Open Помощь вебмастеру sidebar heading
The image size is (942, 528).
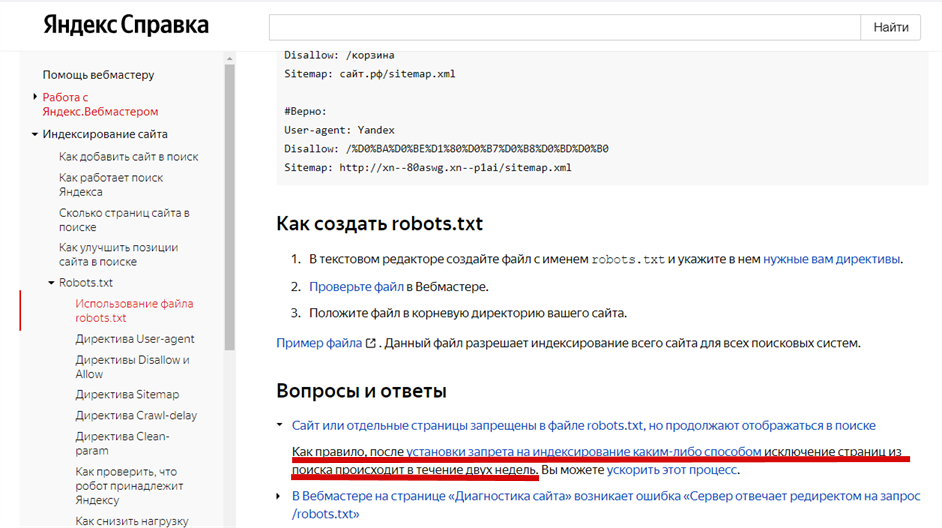[x=99, y=74]
